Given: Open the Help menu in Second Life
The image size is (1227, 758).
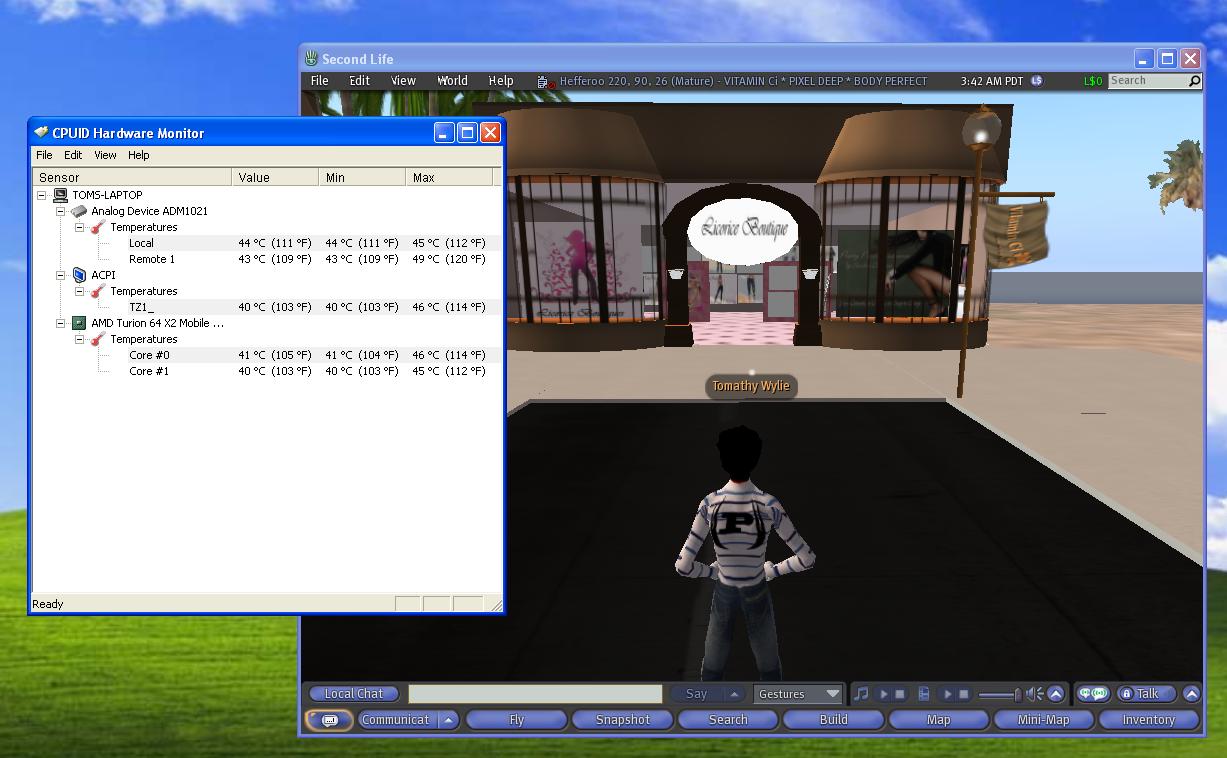Looking at the screenshot, I should click(501, 81).
